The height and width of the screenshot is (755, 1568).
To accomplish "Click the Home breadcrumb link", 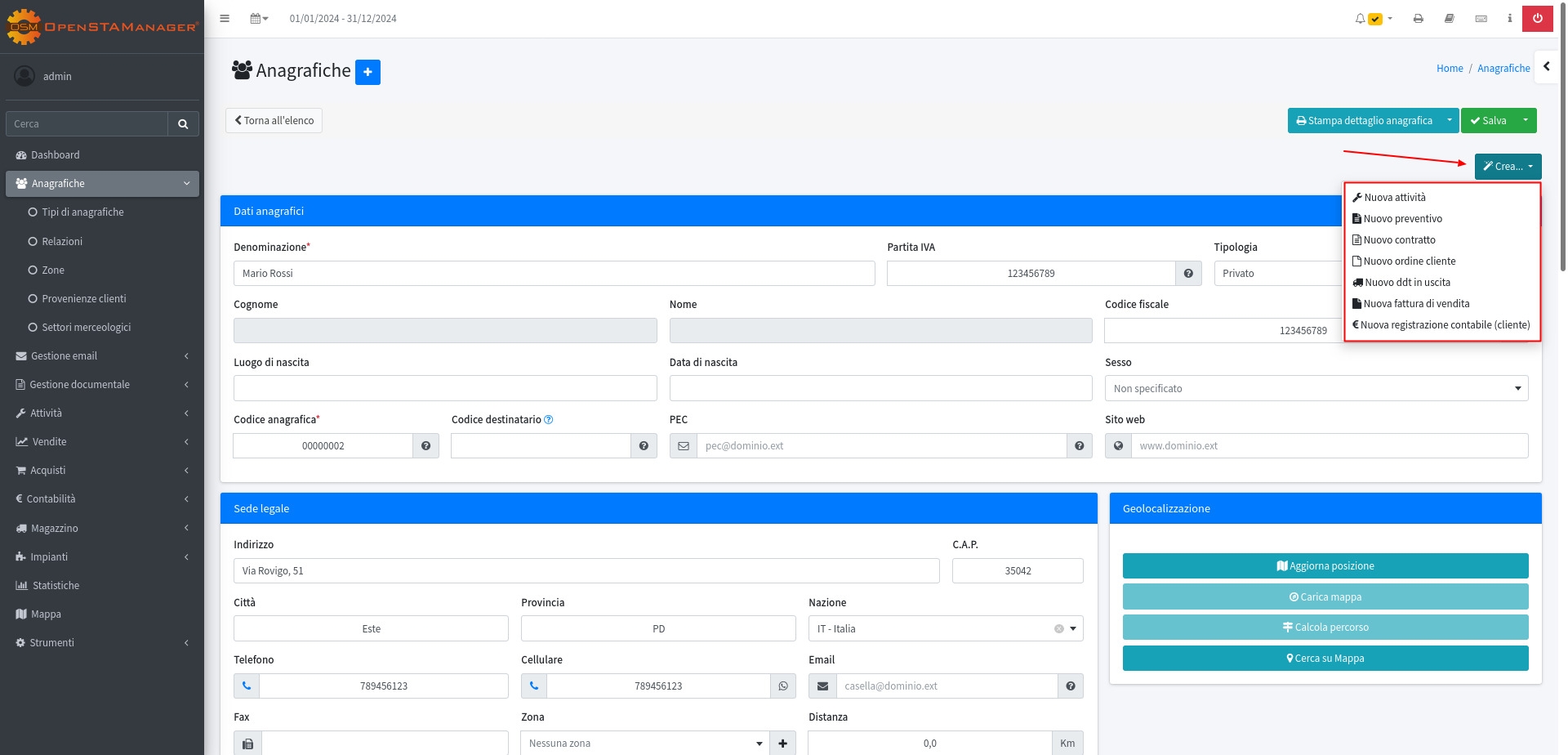I will (1450, 68).
